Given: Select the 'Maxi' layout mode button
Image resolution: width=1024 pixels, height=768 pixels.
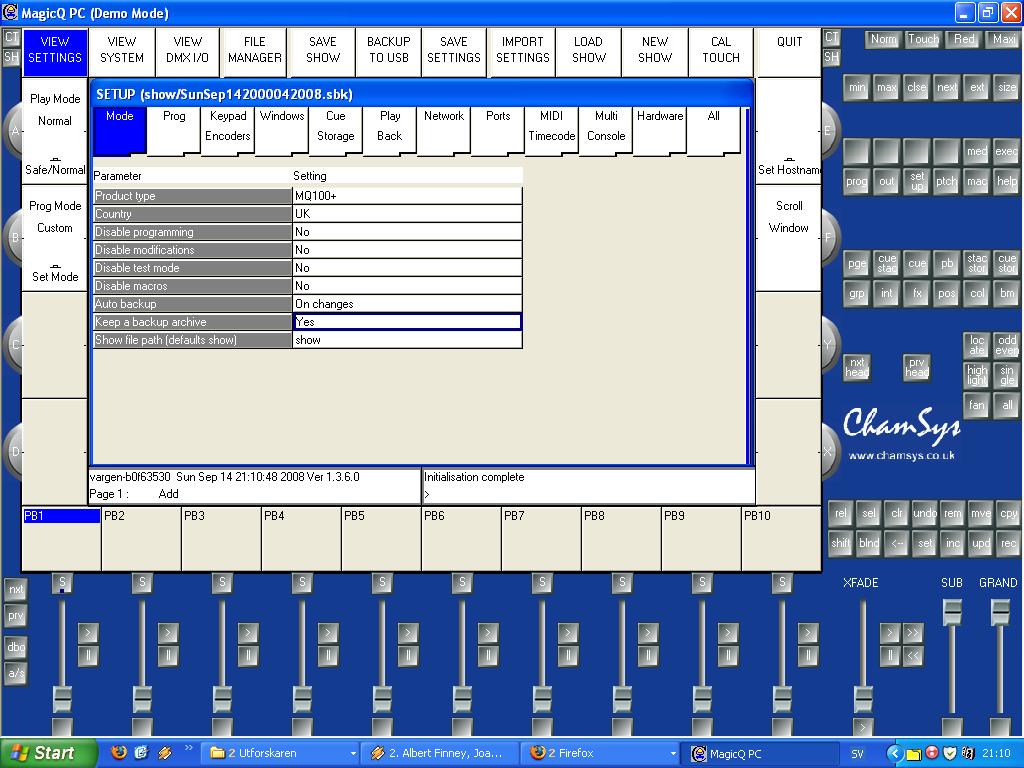Looking at the screenshot, I should (1004, 39).
